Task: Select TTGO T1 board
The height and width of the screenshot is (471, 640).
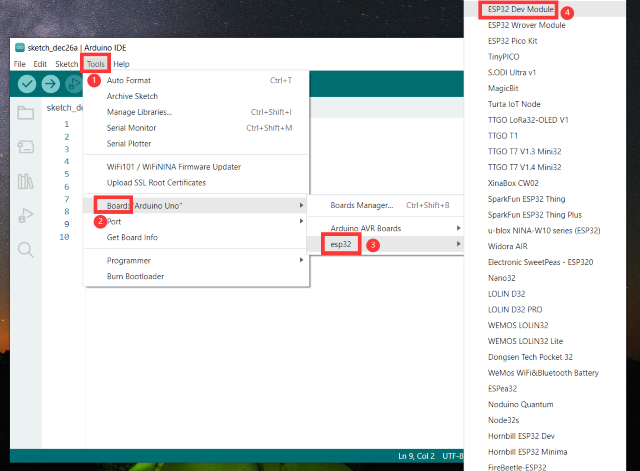Action: click(x=544, y=136)
